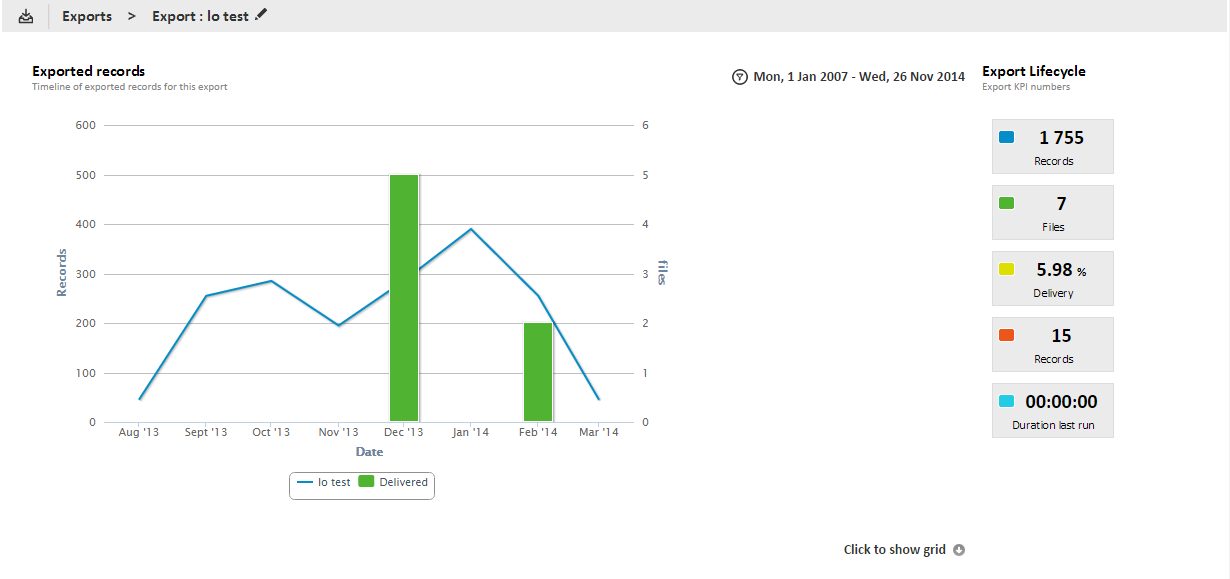
Task: Expand the grid via Click to show grid
Action: coord(894,550)
